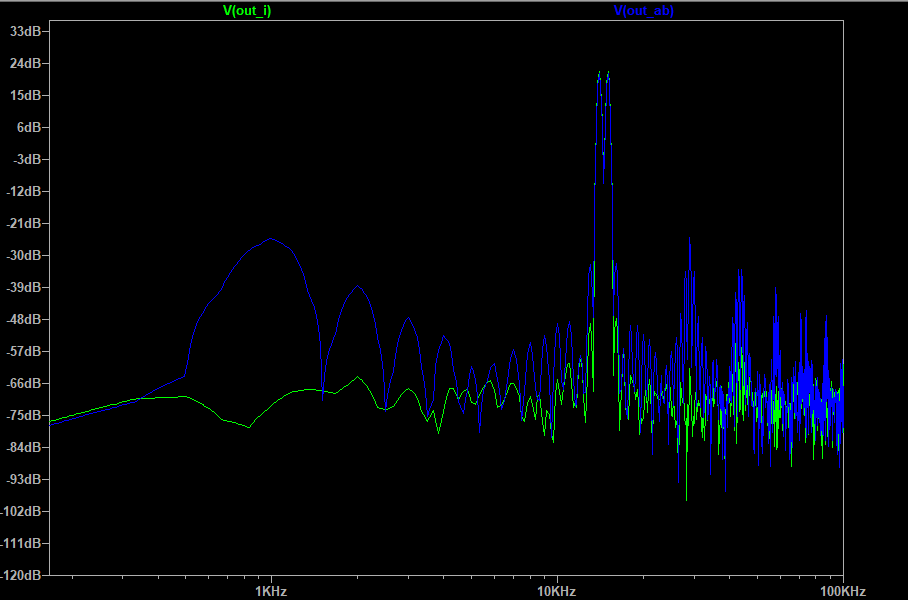Click the -111dB vertical axis label
This screenshot has height=600, width=908.
[x=21, y=544]
